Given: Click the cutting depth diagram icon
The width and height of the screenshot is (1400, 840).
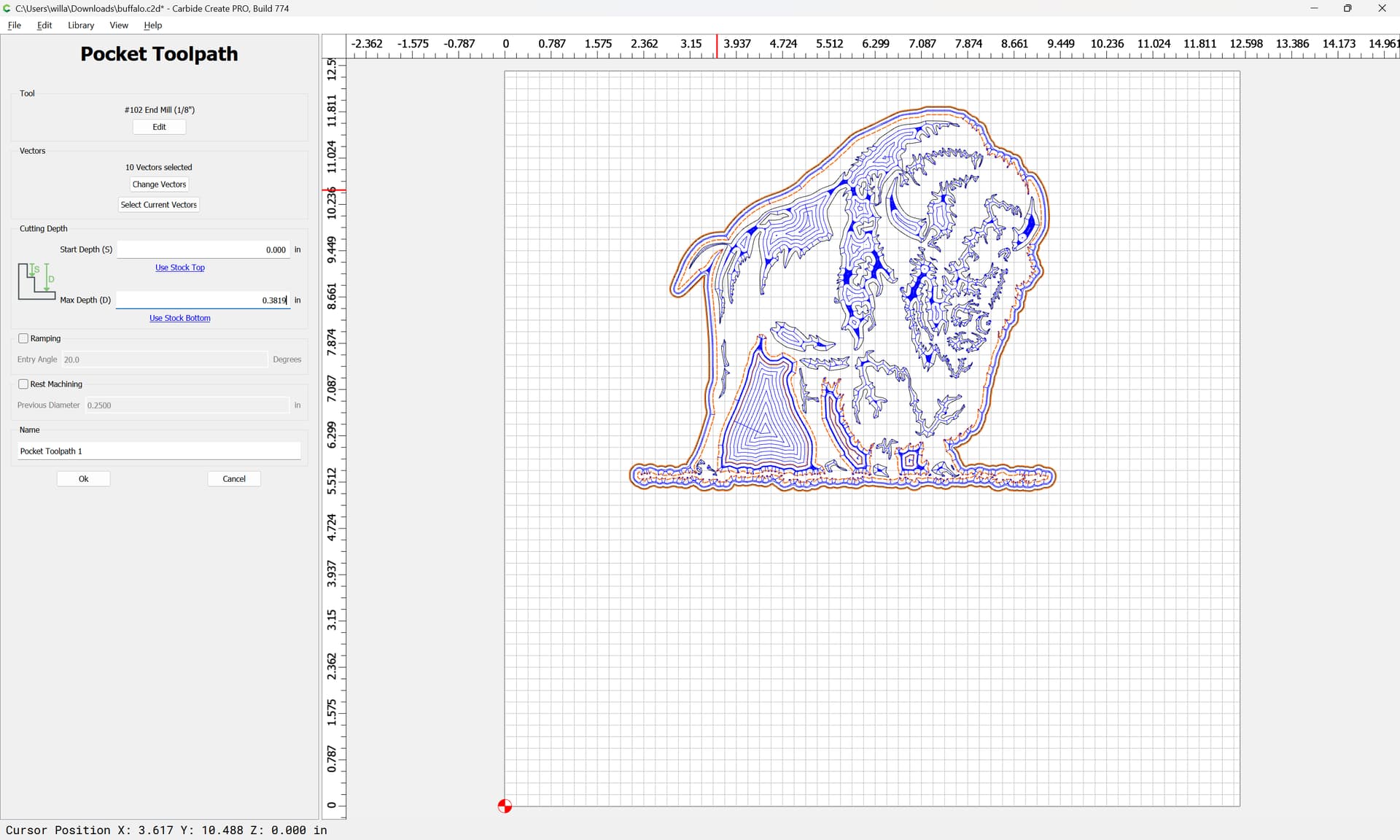Looking at the screenshot, I should pyautogui.click(x=36, y=281).
